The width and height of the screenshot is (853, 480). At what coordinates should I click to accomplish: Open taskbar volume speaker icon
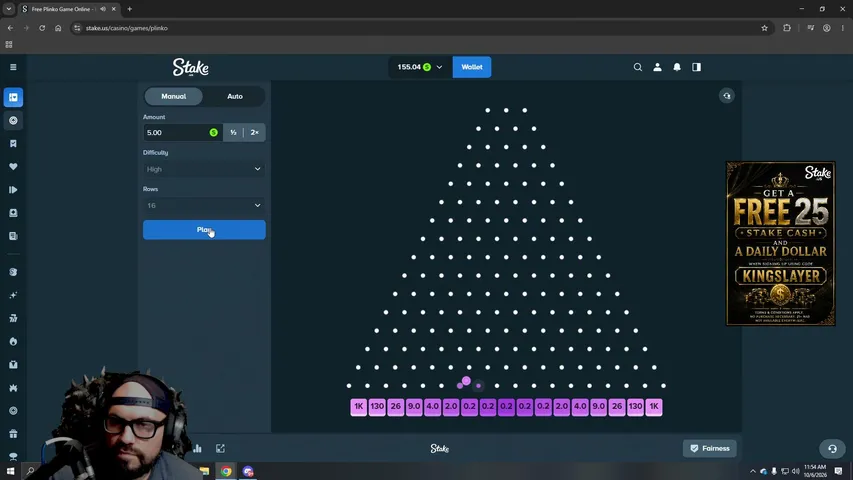click(x=795, y=471)
